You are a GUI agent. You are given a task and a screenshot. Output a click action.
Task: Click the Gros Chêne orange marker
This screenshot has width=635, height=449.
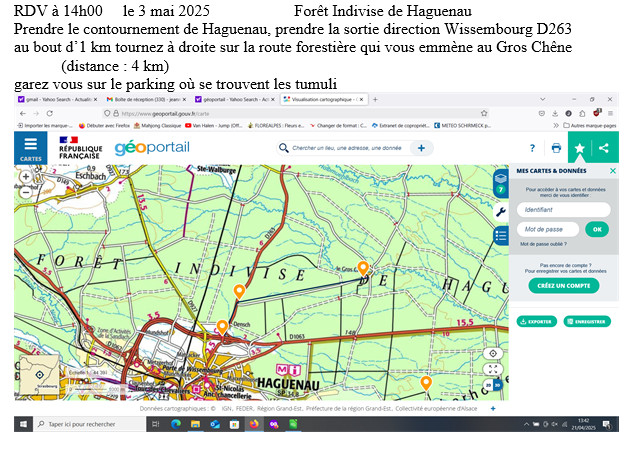[363, 268]
